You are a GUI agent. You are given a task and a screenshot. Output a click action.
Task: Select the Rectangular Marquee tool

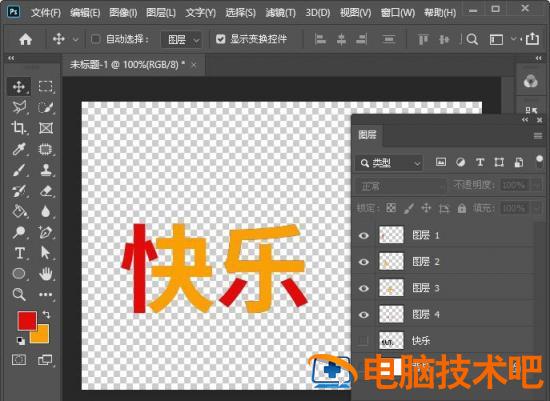(46, 86)
